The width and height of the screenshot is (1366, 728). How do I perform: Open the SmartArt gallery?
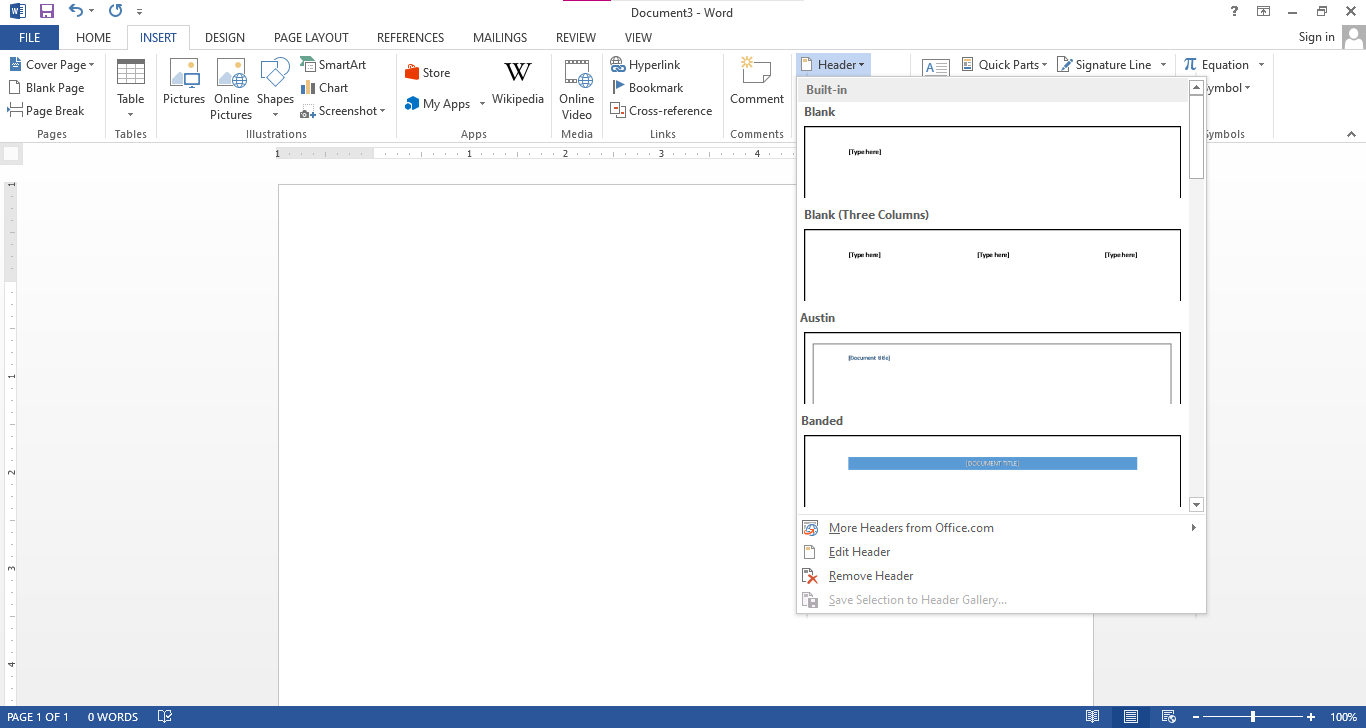point(334,63)
